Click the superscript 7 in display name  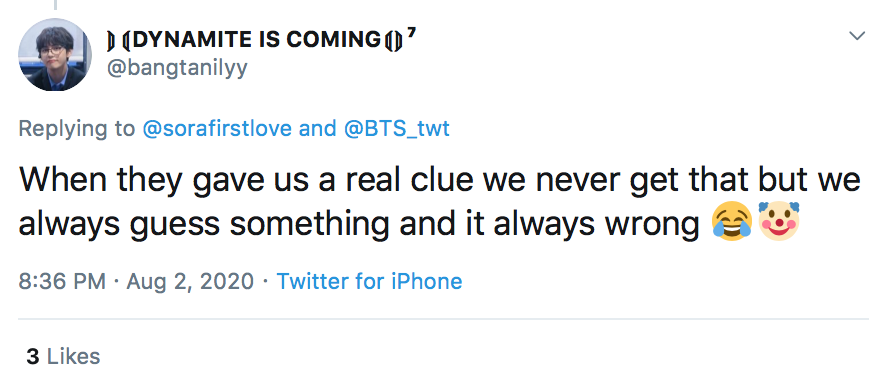pos(412,33)
